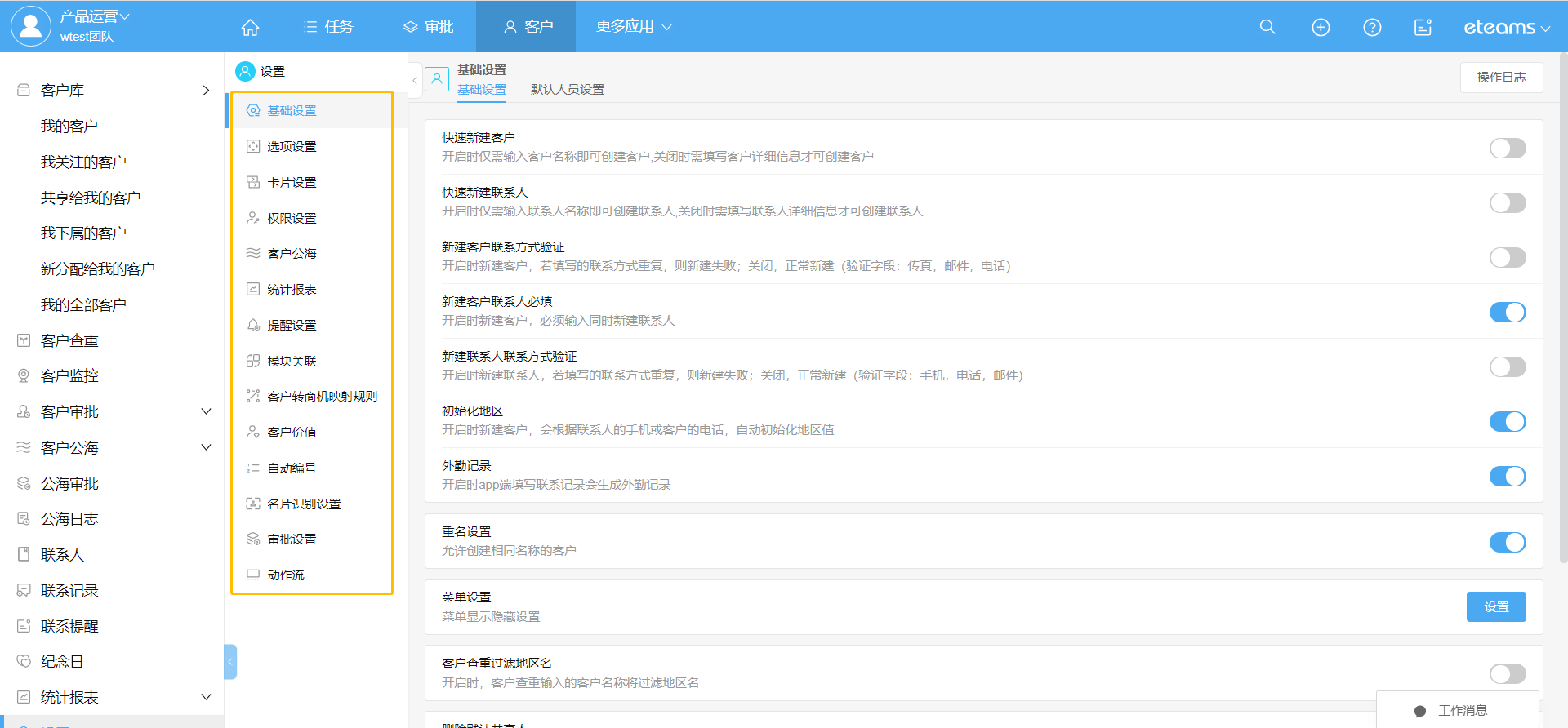The image size is (1568, 728).
Task: Switch to the 默认人员设置 tab
Action: (567, 90)
